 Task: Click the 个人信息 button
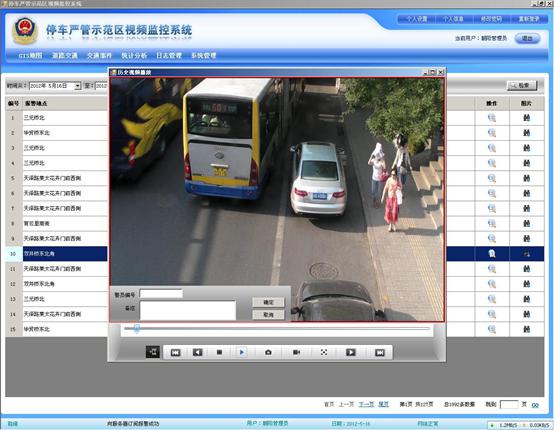[453, 19]
